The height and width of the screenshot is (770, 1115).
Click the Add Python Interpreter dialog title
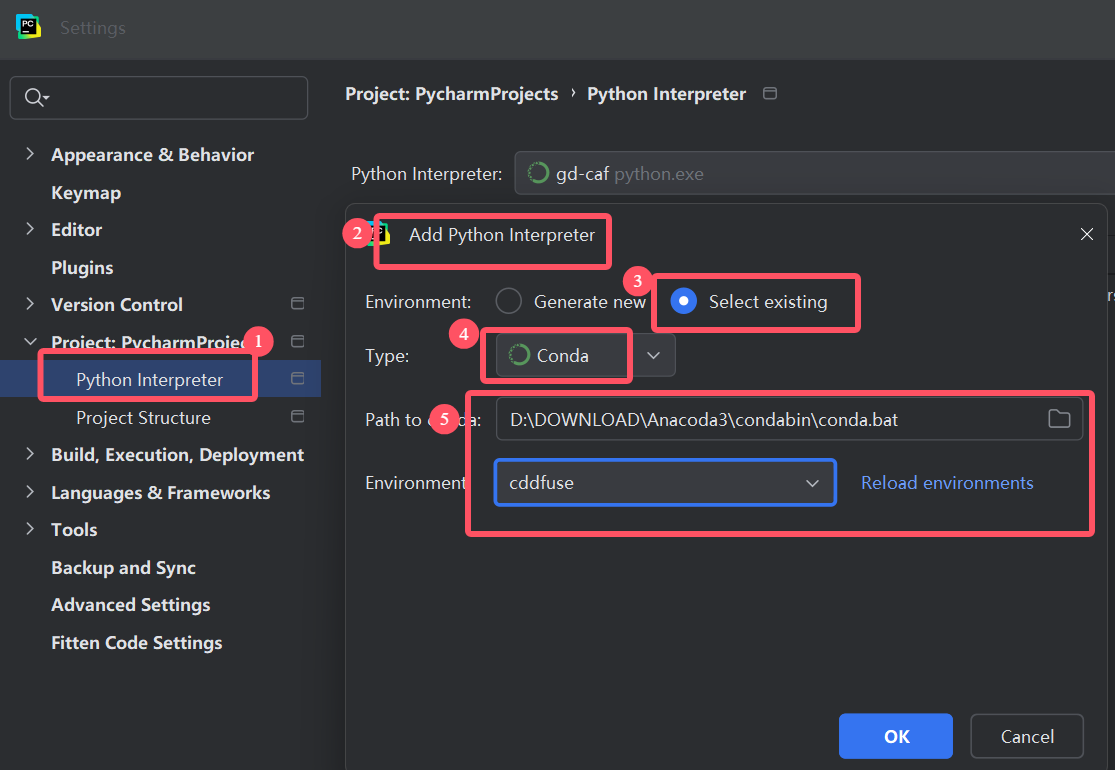502,235
